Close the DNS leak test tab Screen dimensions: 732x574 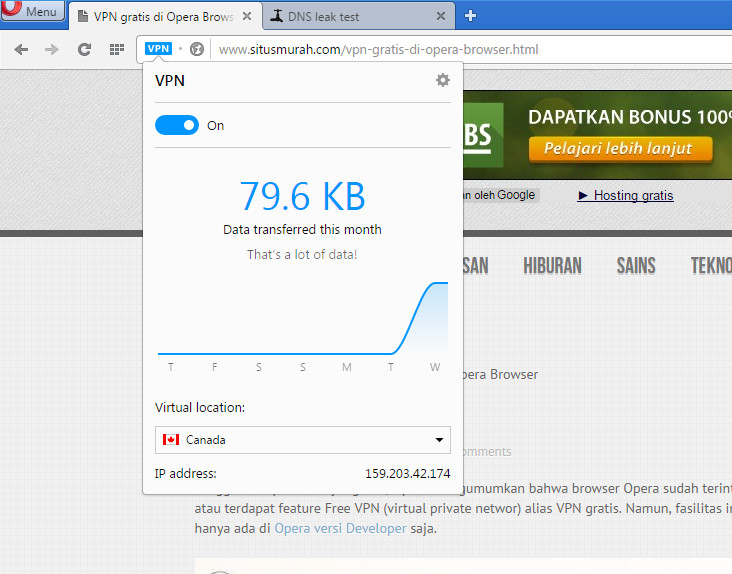[x=440, y=16]
